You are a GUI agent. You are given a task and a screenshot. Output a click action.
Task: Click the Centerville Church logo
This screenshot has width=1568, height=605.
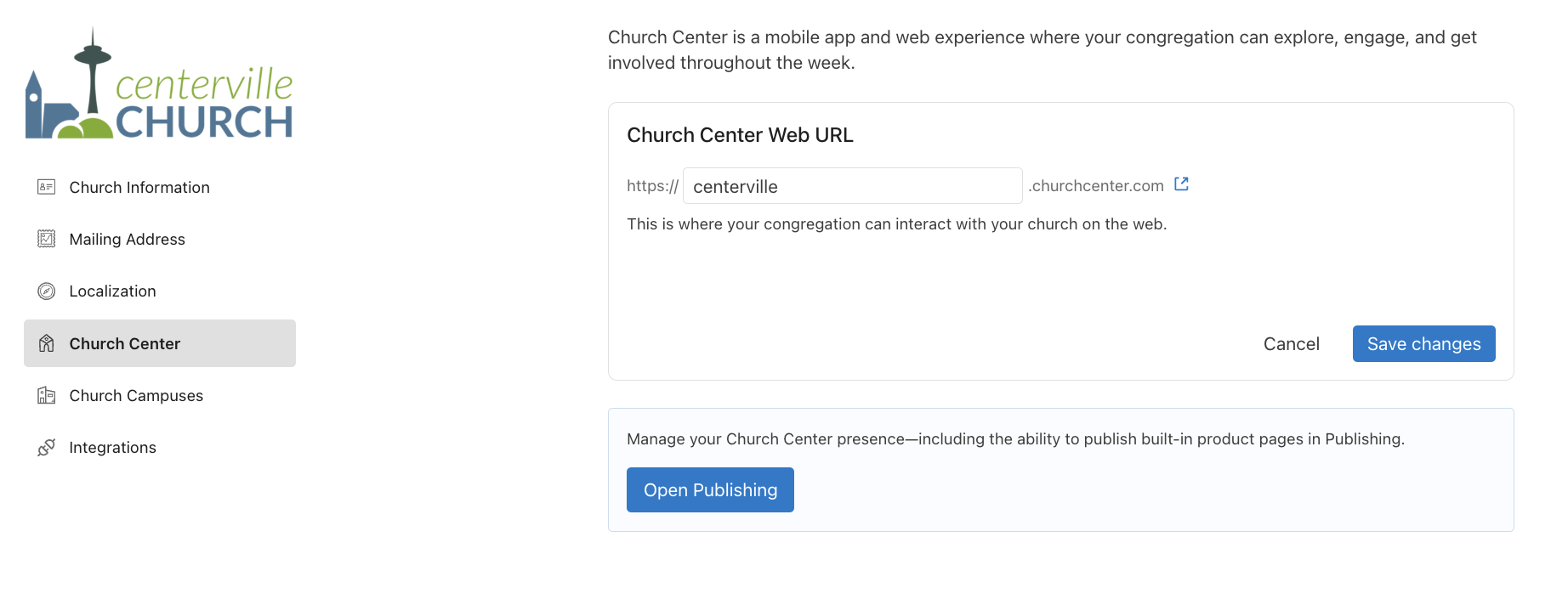pyautogui.click(x=159, y=83)
